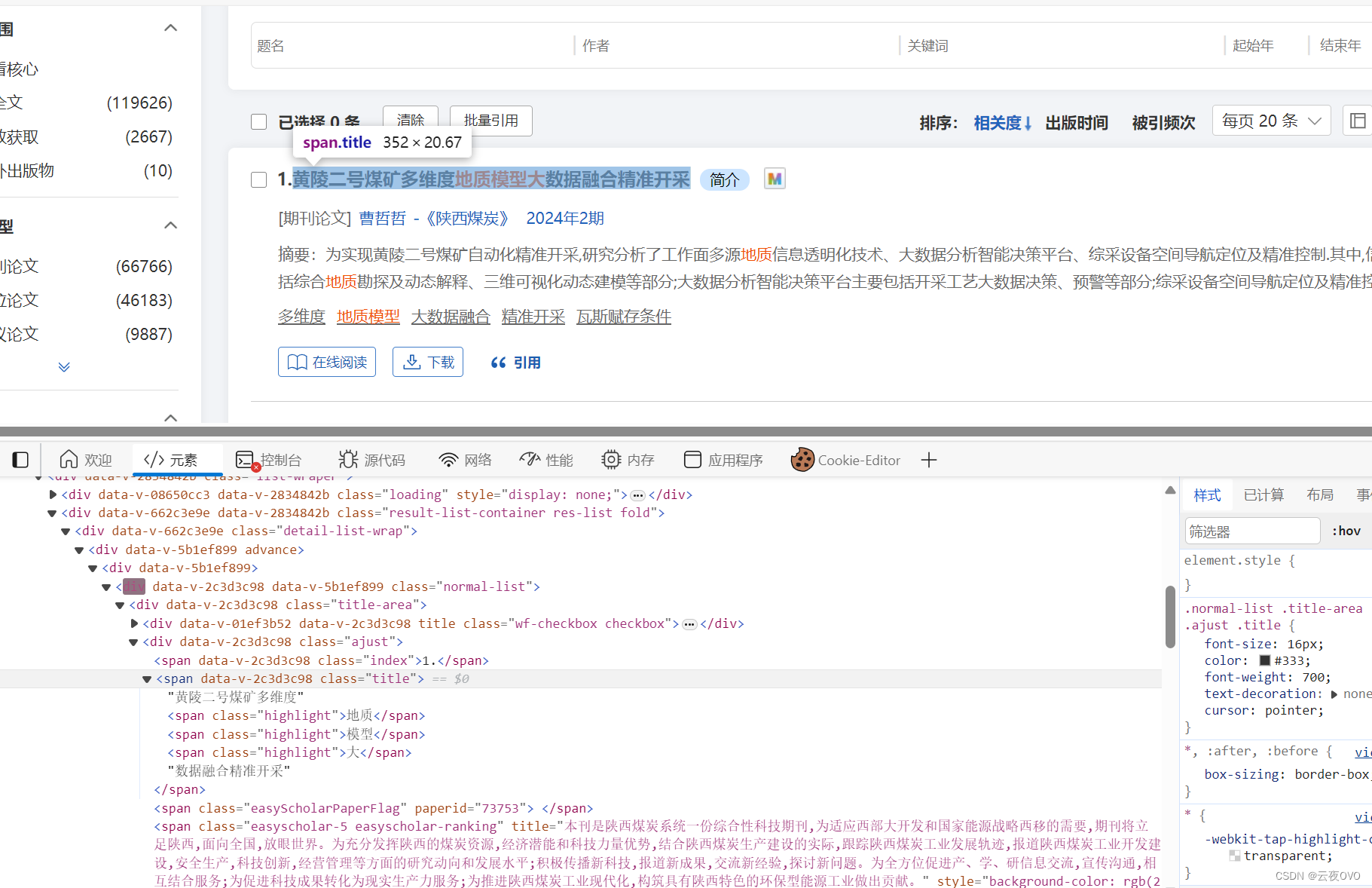
Task: Expand the wf-checkbox checkbox DOM node
Action: pyautogui.click(x=134, y=623)
